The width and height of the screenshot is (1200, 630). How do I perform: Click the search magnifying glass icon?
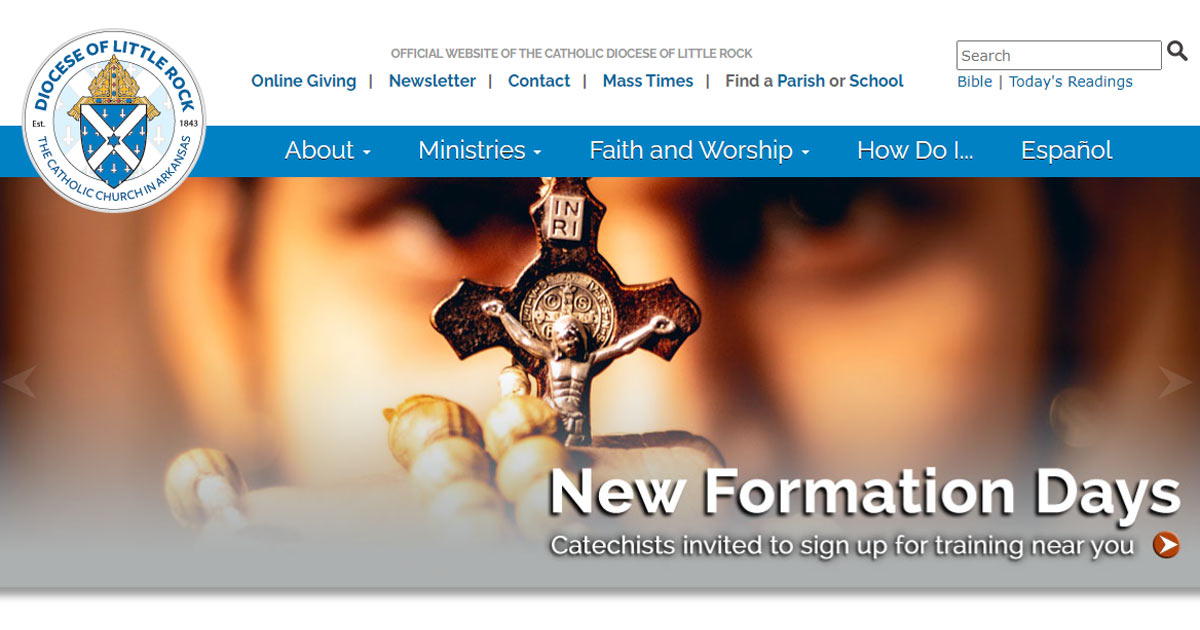[1177, 51]
